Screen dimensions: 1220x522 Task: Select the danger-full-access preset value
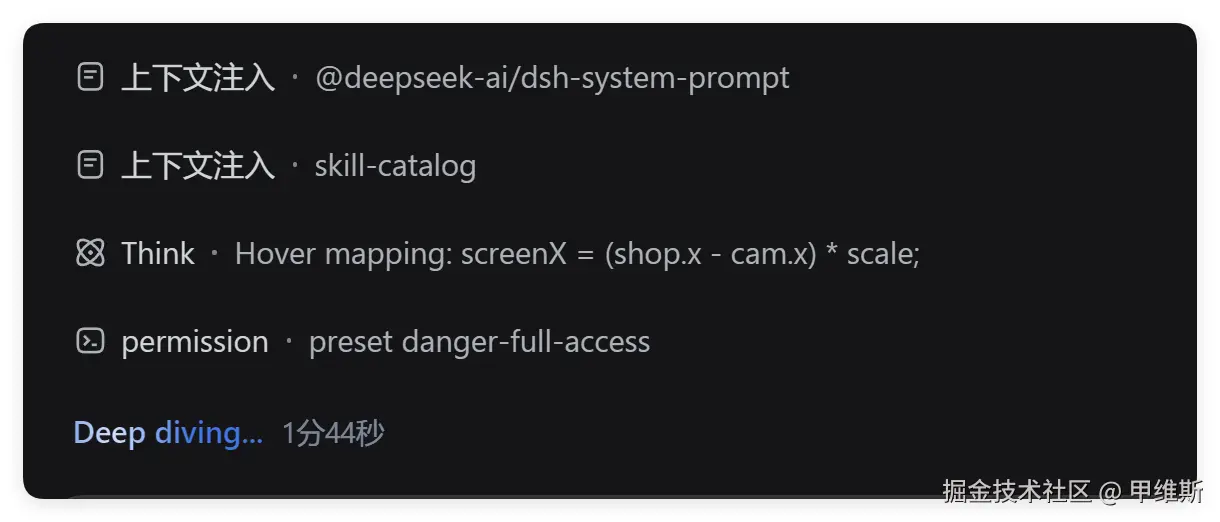click(526, 342)
